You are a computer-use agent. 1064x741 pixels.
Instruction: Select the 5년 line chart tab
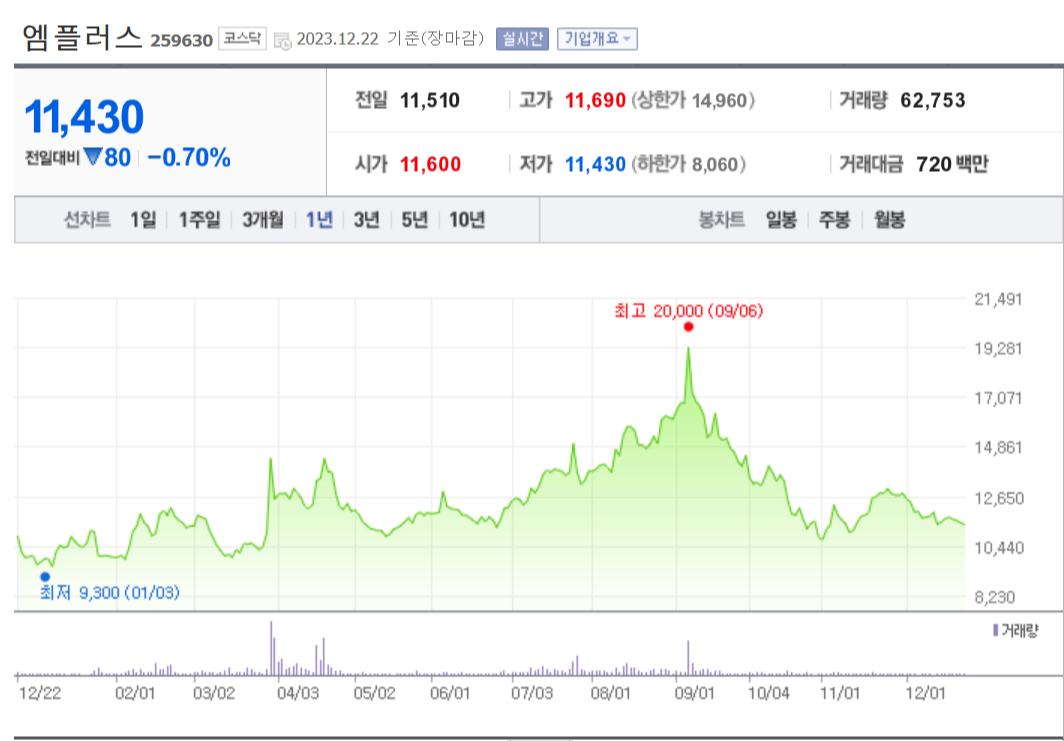(415, 220)
